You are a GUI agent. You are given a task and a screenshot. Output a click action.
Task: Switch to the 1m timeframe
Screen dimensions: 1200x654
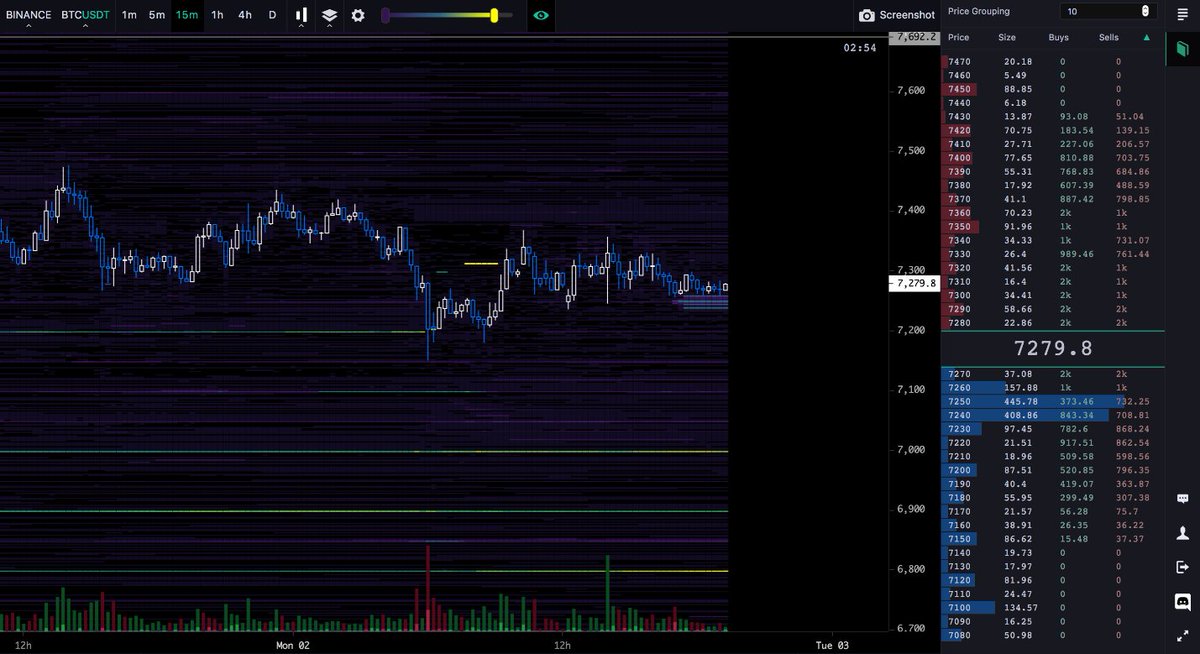pyautogui.click(x=129, y=15)
